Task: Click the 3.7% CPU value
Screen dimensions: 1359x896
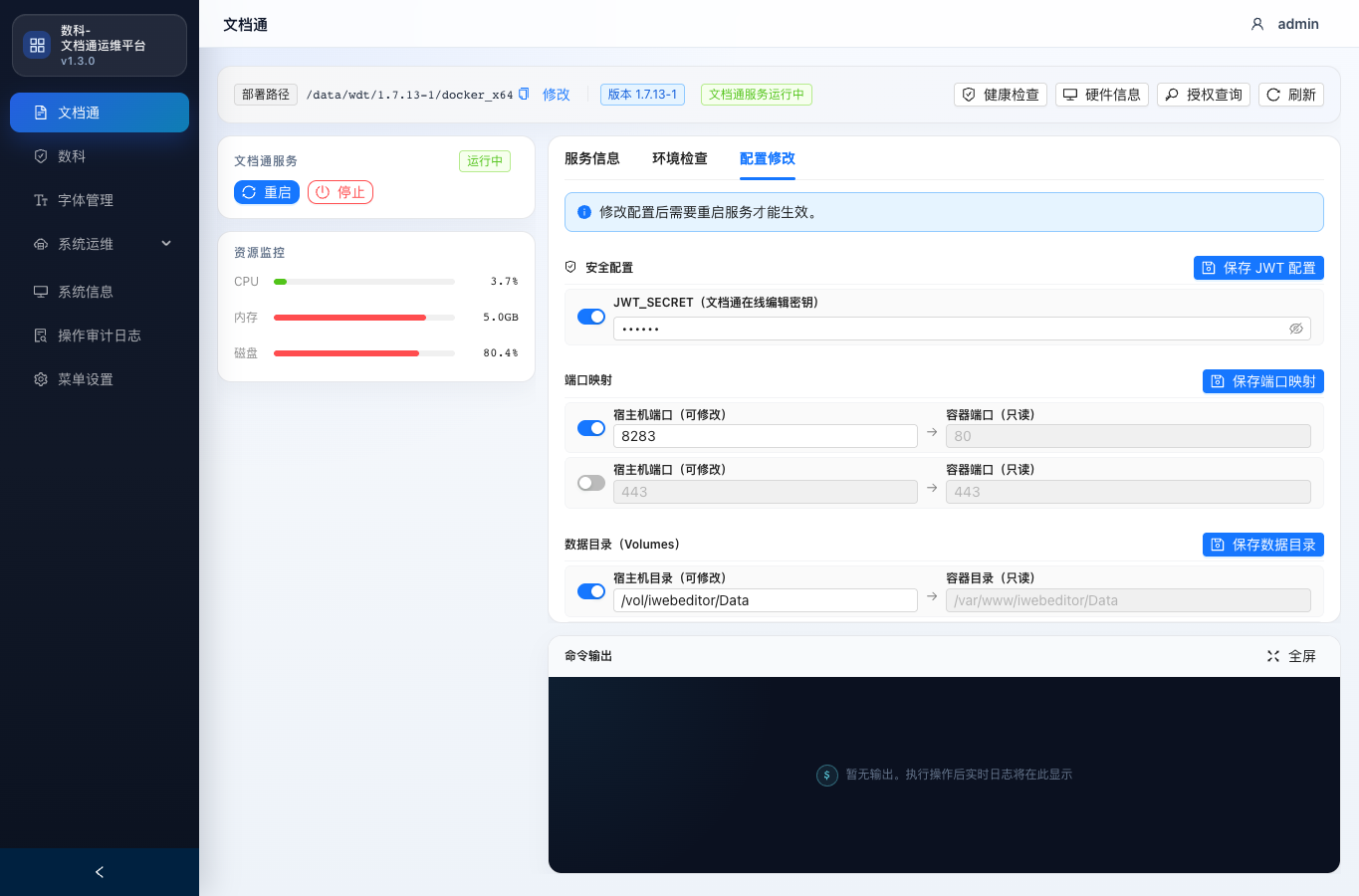Action: 504,282
